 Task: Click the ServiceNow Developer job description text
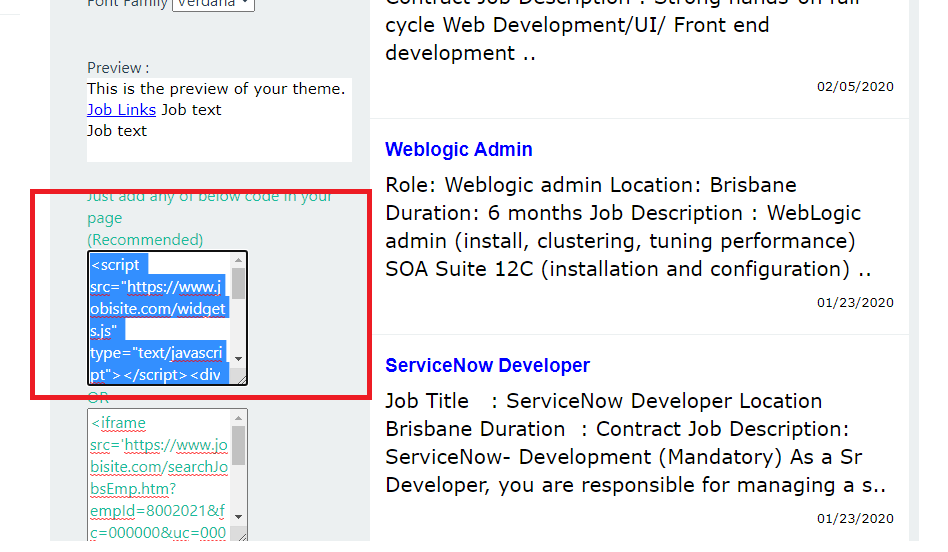(x=635, y=443)
